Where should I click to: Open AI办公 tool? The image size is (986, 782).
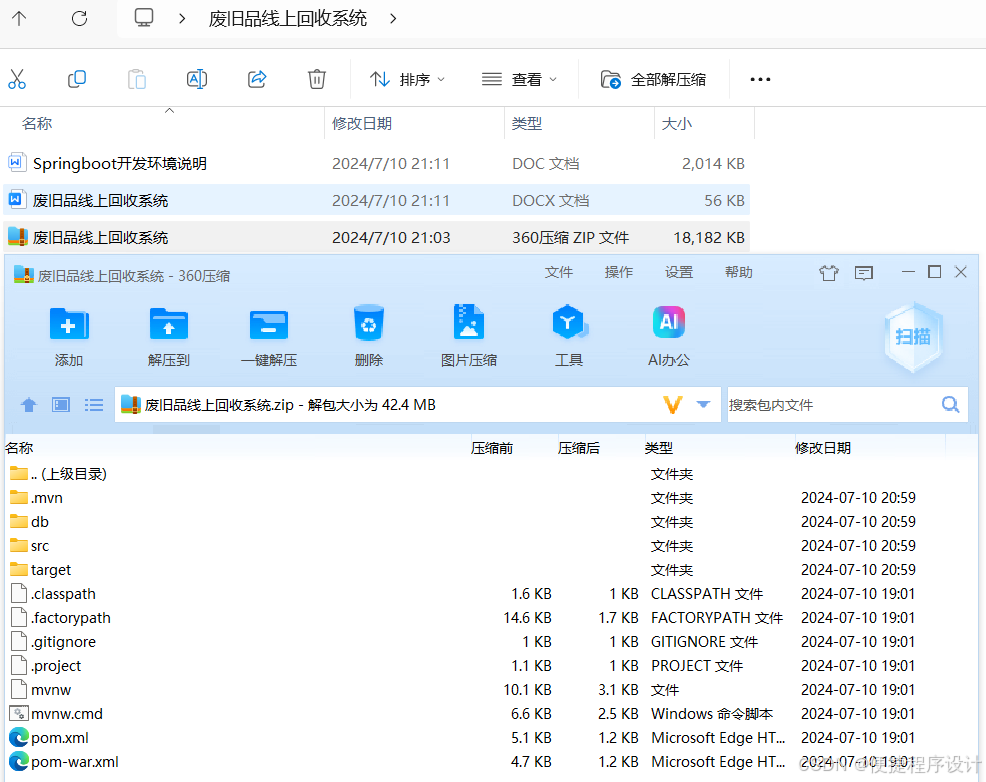(x=669, y=336)
